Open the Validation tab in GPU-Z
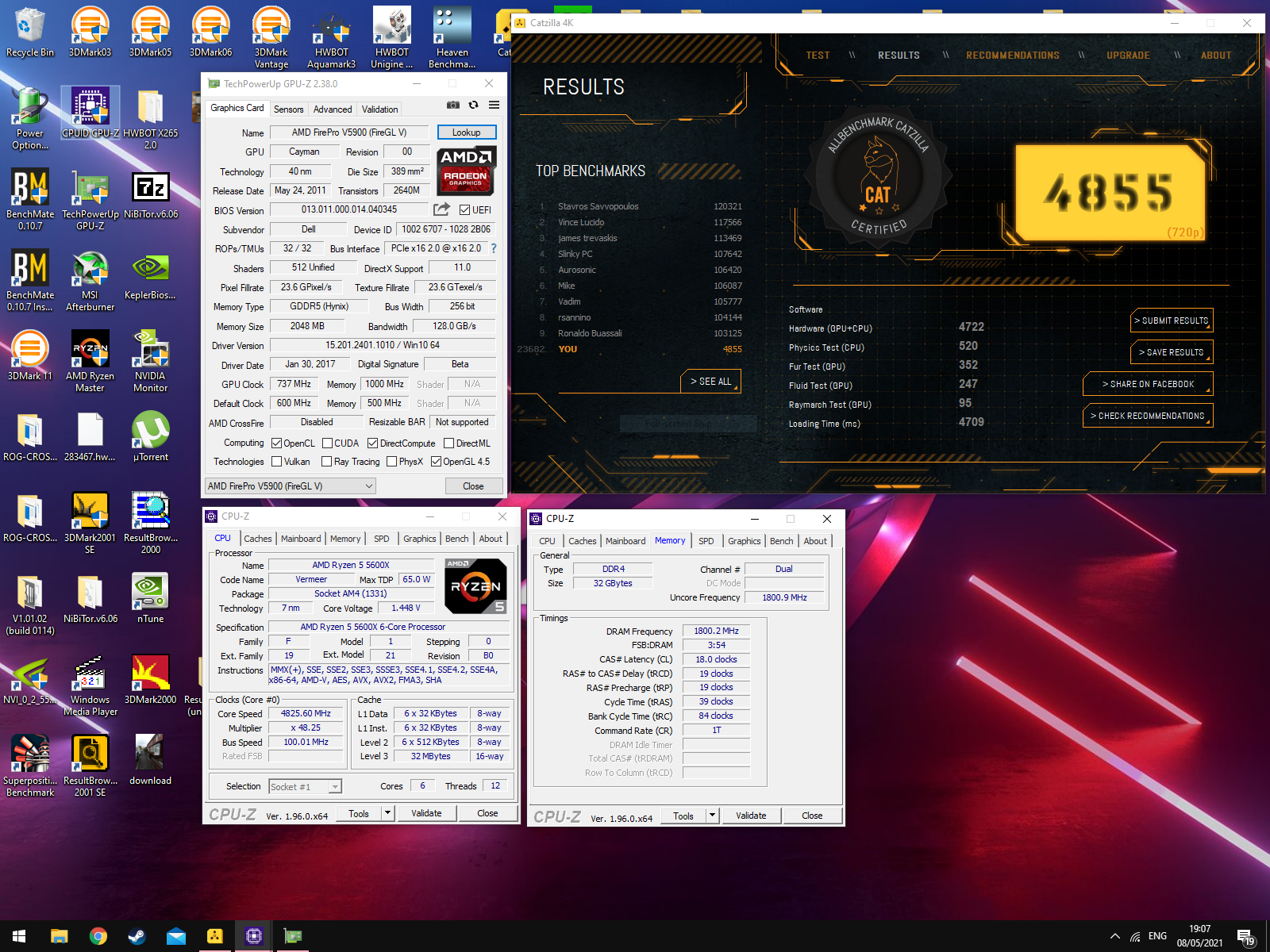The height and width of the screenshot is (952, 1270). 380,109
